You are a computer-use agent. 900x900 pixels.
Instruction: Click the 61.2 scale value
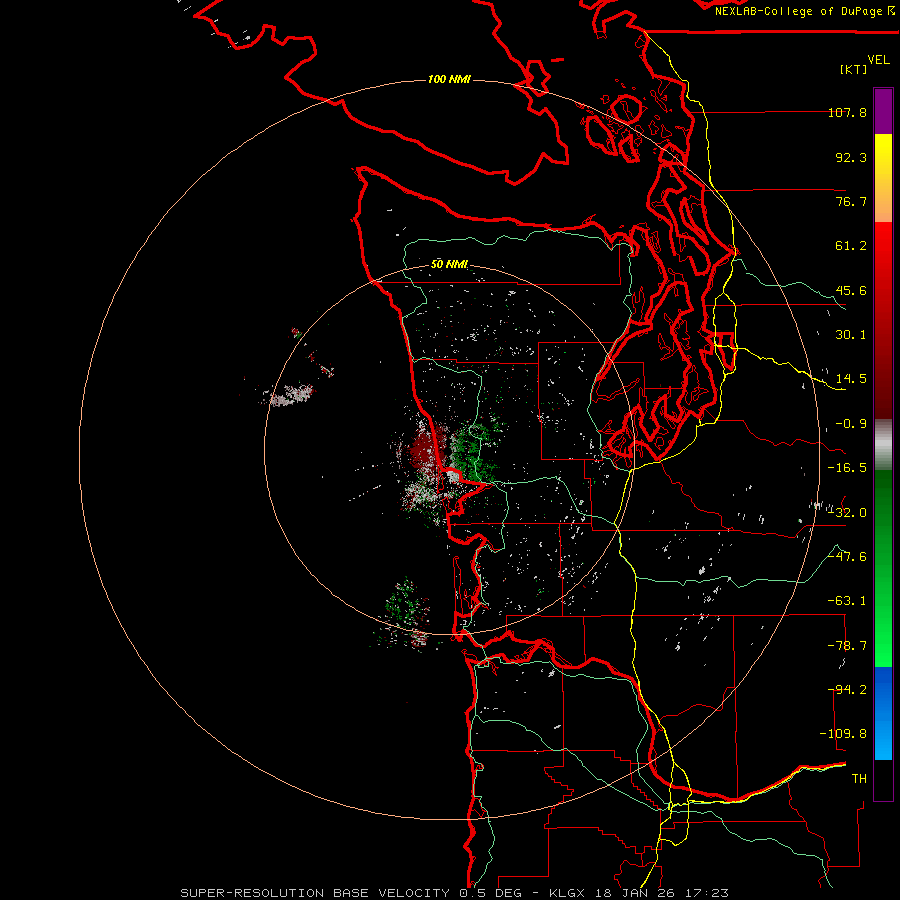pos(851,246)
